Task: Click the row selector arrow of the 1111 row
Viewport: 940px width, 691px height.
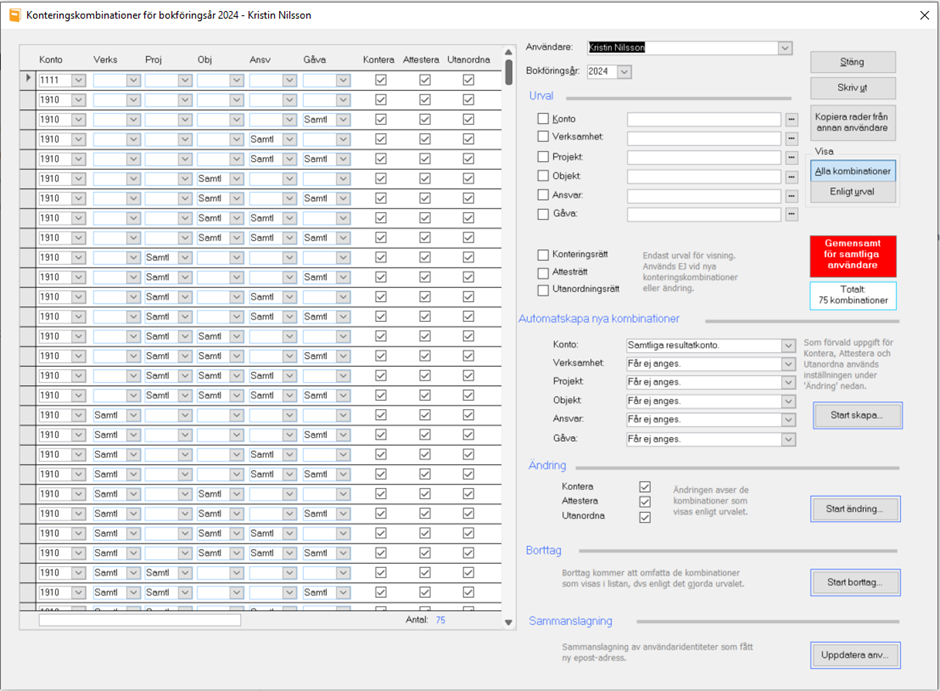Action: (x=27, y=79)
